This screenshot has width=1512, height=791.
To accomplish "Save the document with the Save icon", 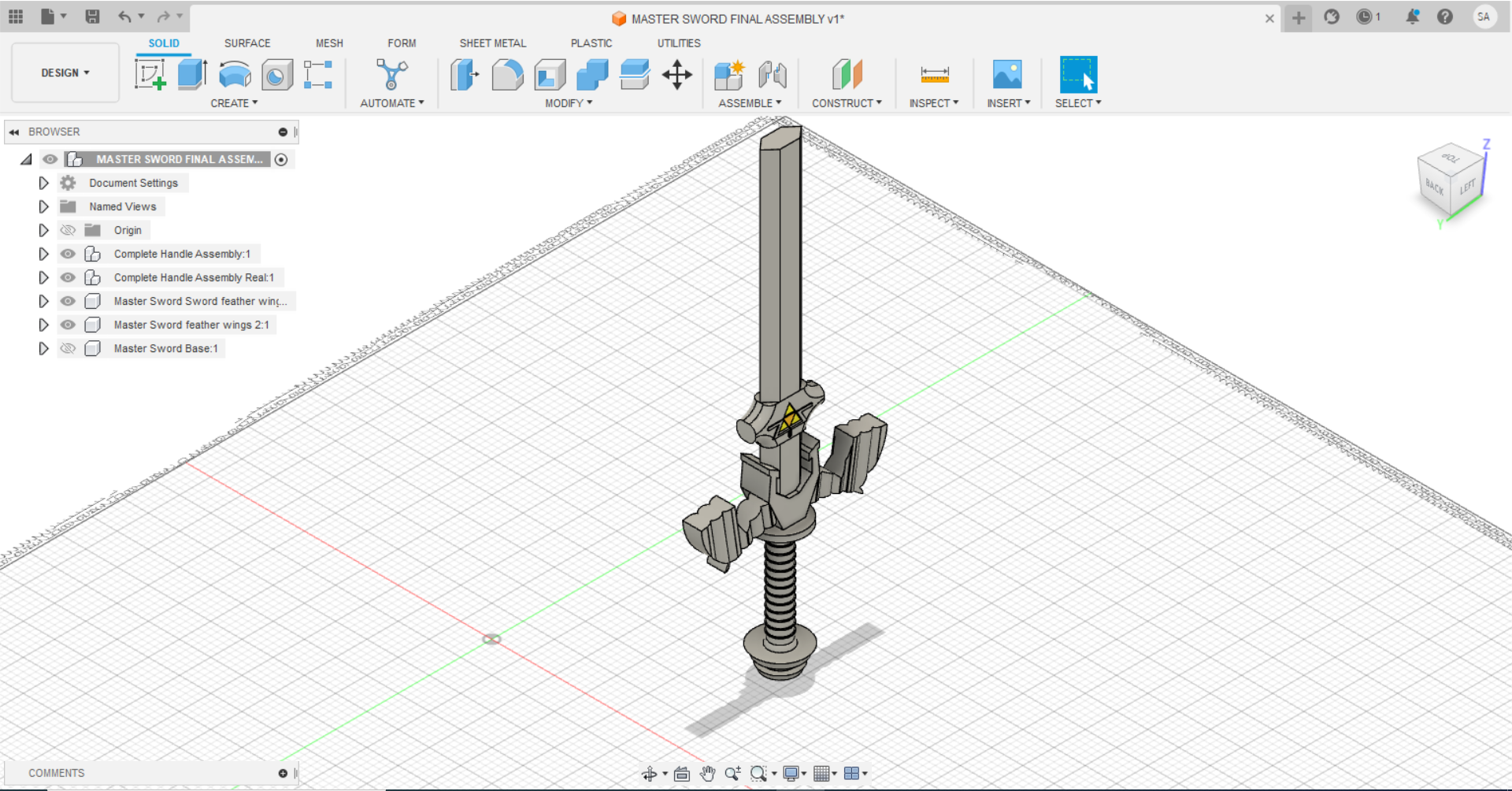I will pyautogui.click(x=92, y=17).
